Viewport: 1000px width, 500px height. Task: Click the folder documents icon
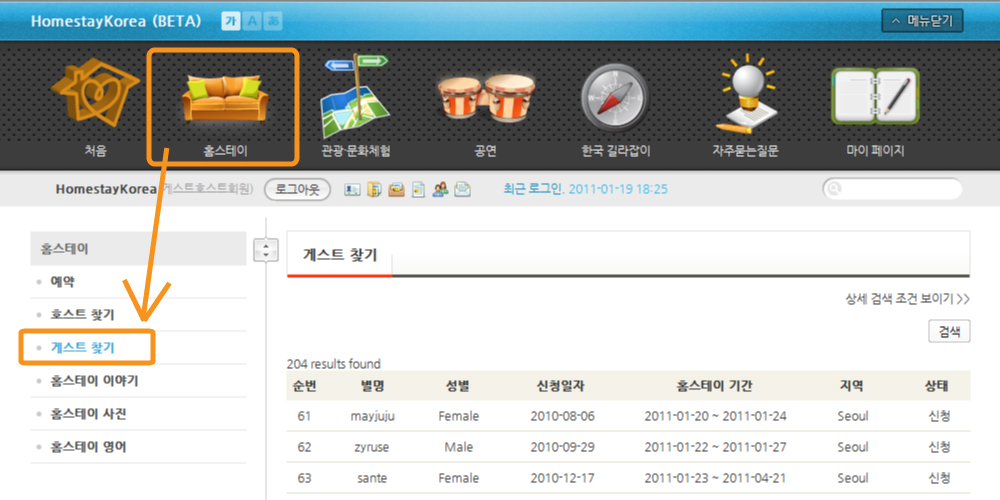[374, 189]
